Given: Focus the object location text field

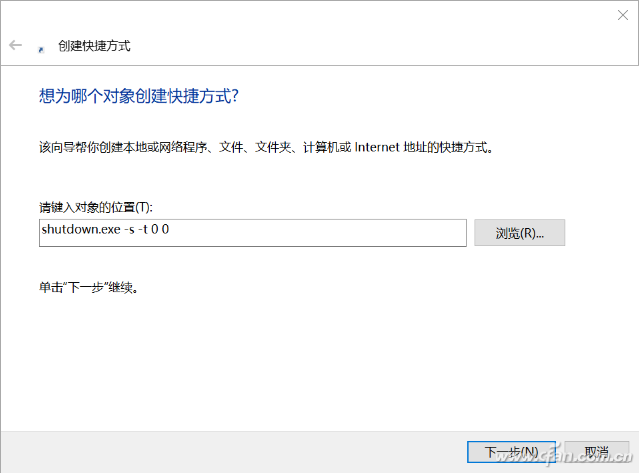Looking at the screenshot, I should click(253, 233).
